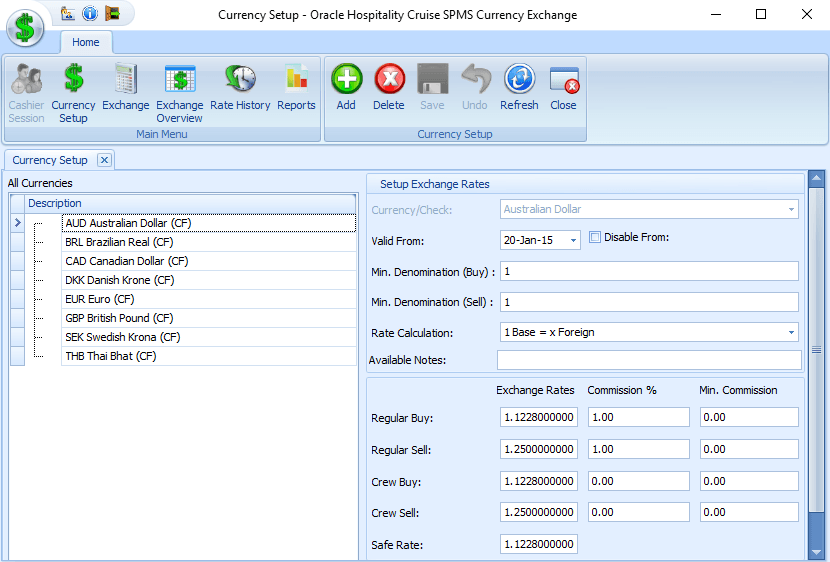Edit Regular Sell exchange rate field
Image resolution: width=830 pixels, height=562 pixels.
tap(538, 449)
